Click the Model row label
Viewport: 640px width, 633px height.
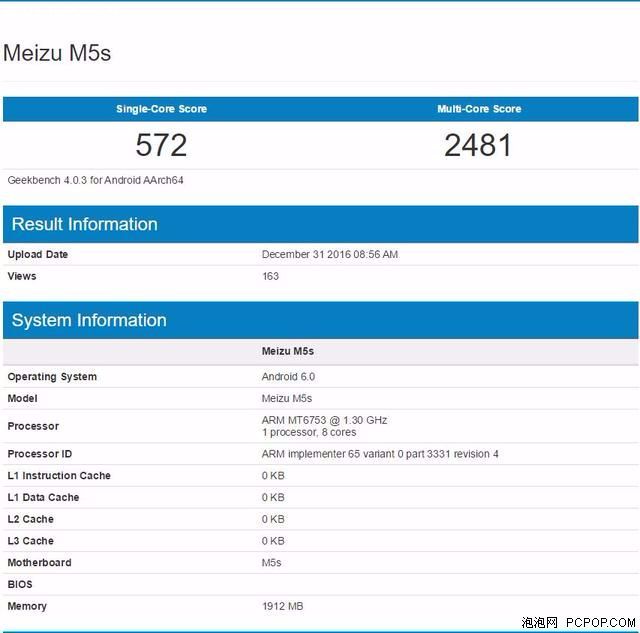(x=22, y=398)
